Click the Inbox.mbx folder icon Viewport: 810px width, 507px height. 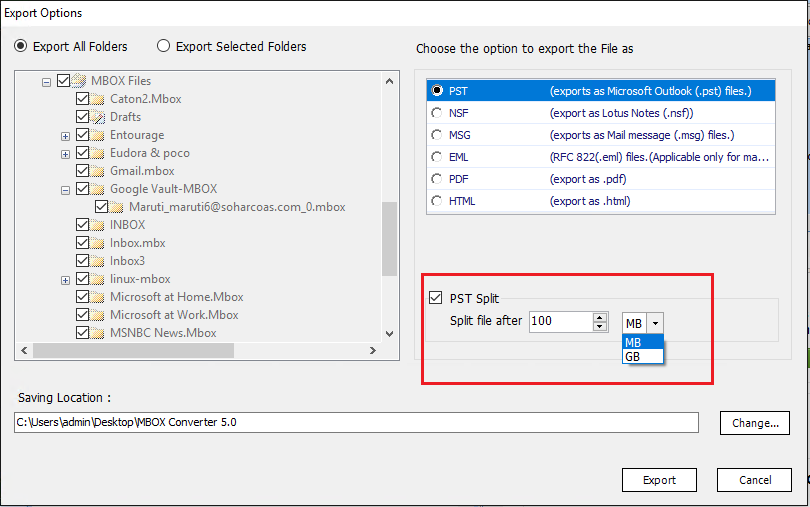97,243
